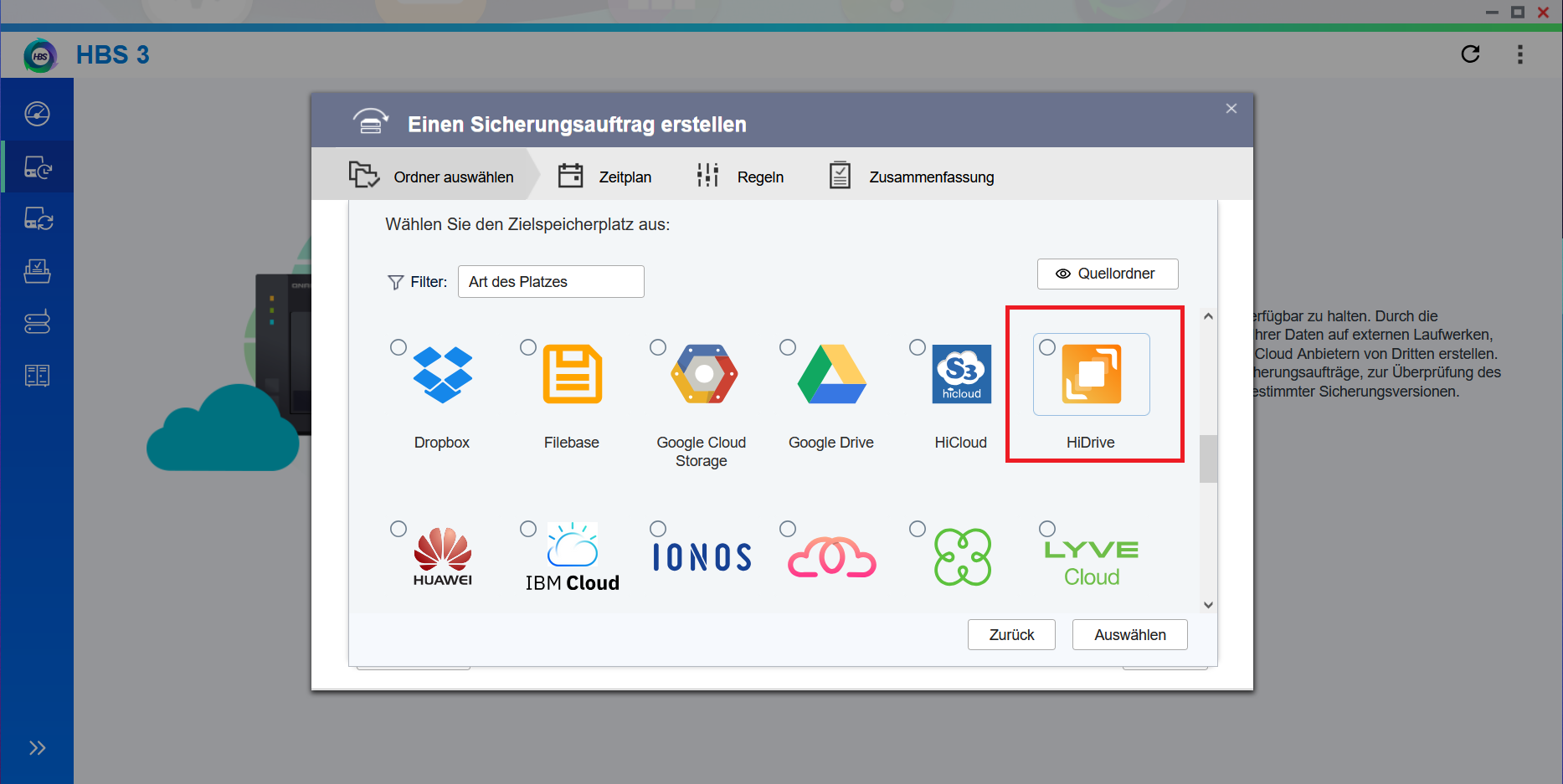Click the Google Drive label text

(x=831, y=443)
